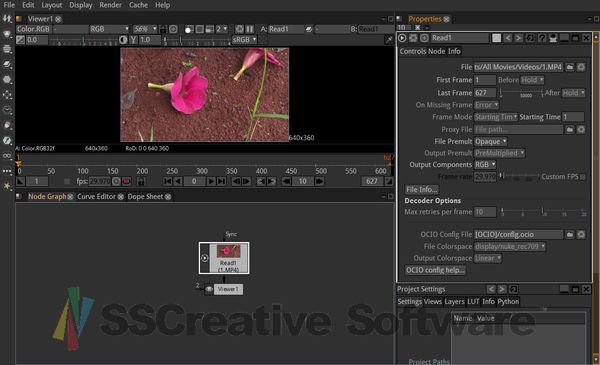Image resolution: width=600 pixels, height=365 pixels.
Task: Toggle the play preview icon in Read1 header
Action: coord(402,38)
